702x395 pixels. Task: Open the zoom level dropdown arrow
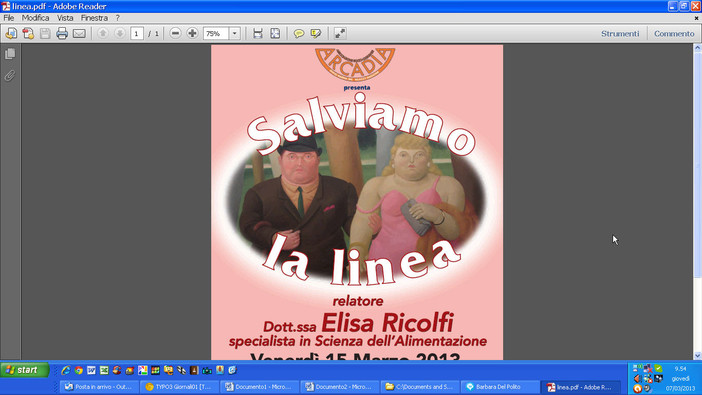click(235, 34)
